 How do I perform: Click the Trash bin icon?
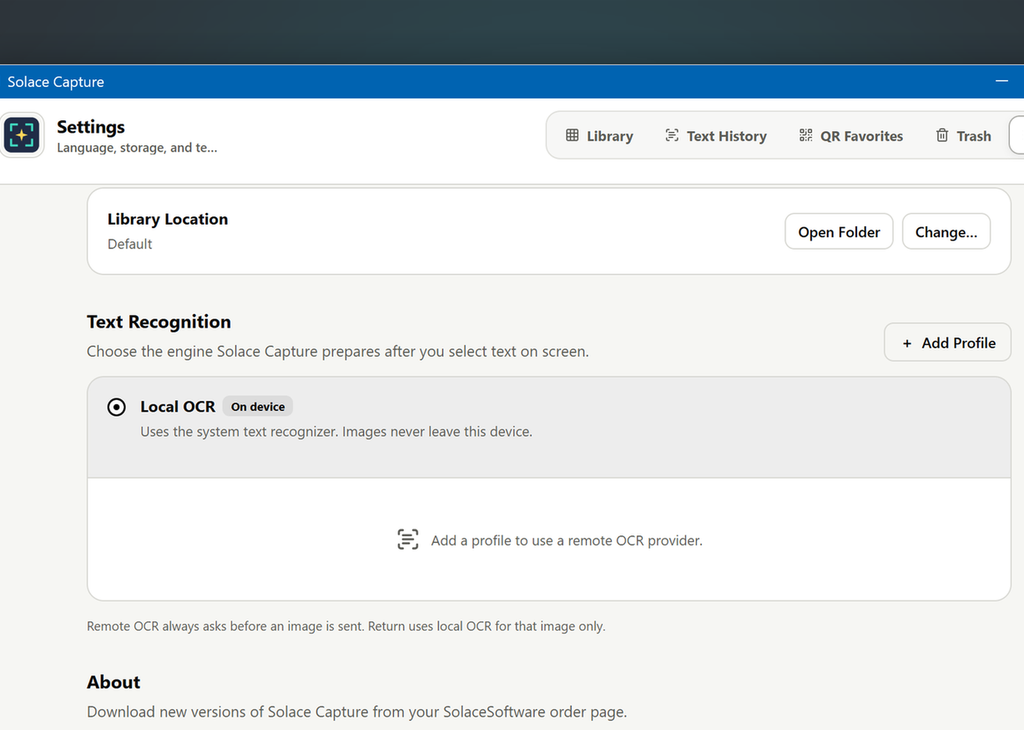click(942, 135)
